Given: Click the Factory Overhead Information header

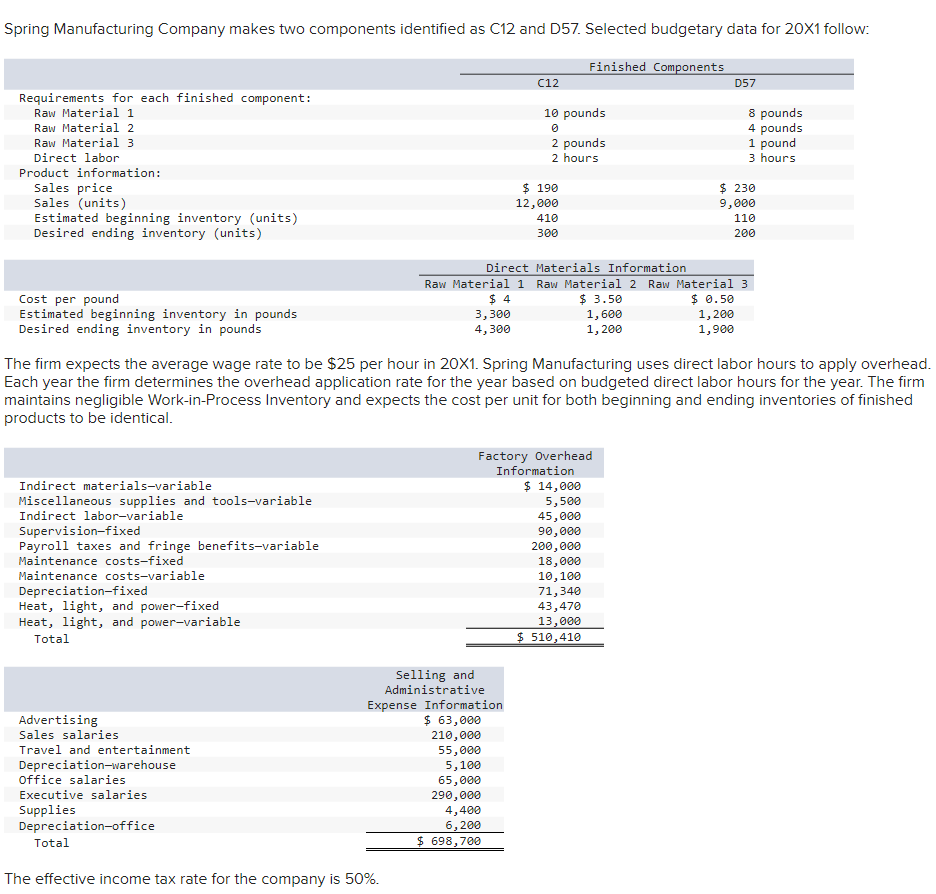Looking at the screenshot, I should tap(535, 463).
